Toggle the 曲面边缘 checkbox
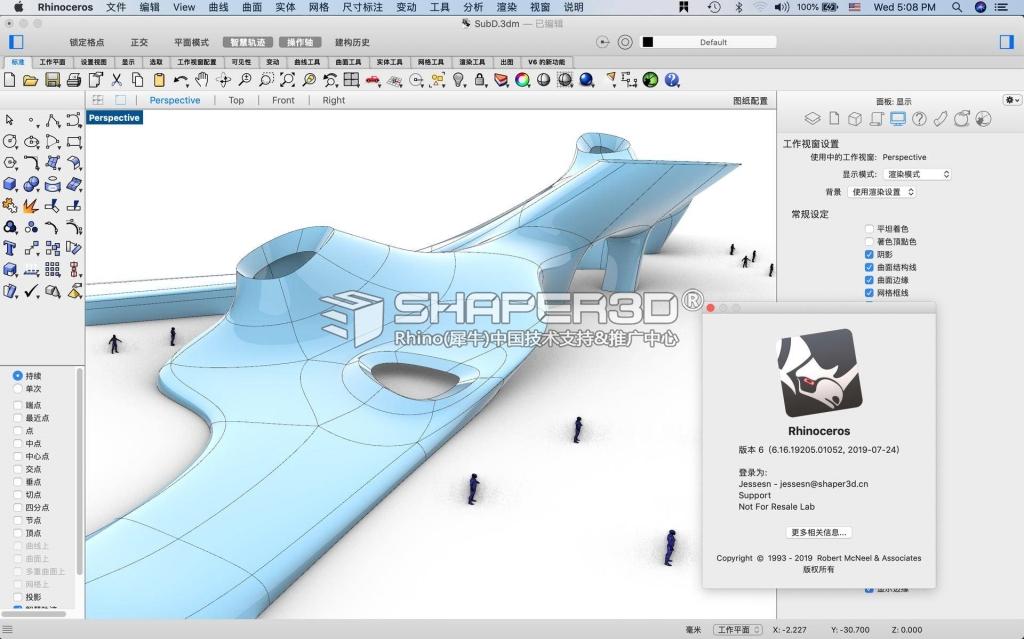 [x=869, y=280]
